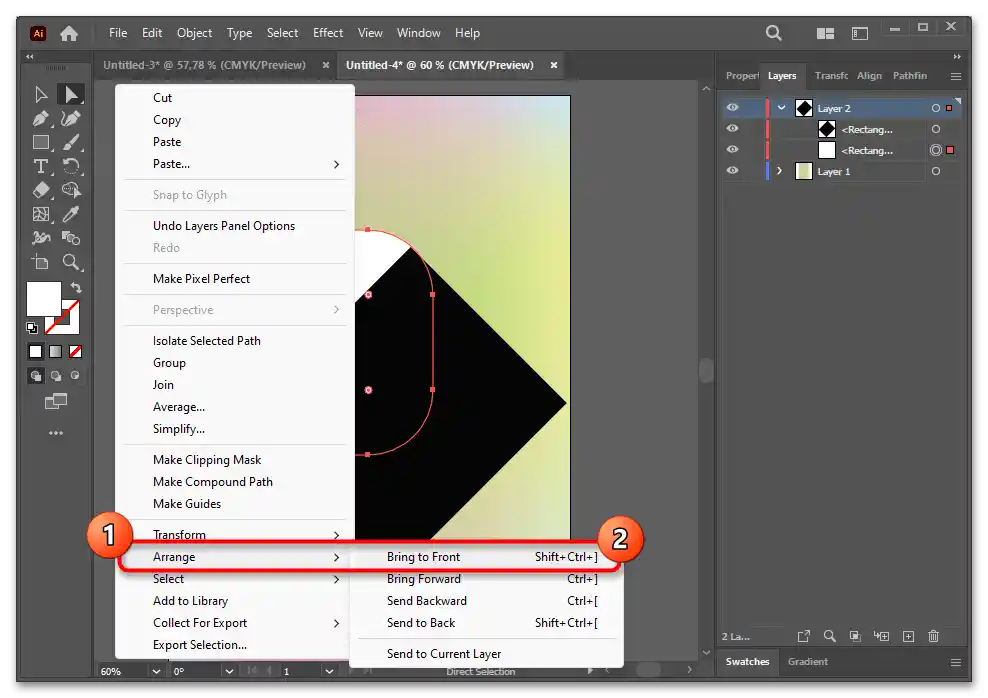This screenshot has width=988, height=698.
Task: Hide Layer 2 using eye icon
Action: pyautogui.click(x=733, y=108)
